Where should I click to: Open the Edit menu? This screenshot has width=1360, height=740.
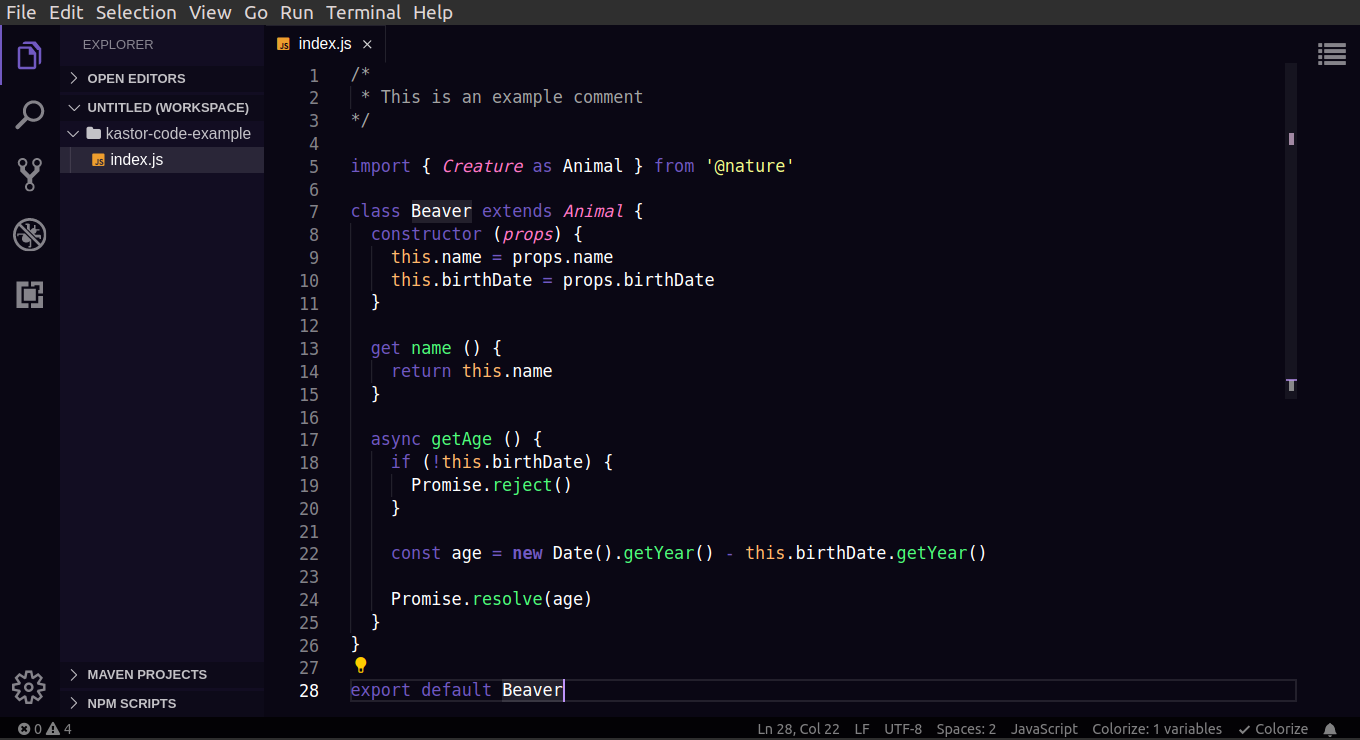coord(67,13)
